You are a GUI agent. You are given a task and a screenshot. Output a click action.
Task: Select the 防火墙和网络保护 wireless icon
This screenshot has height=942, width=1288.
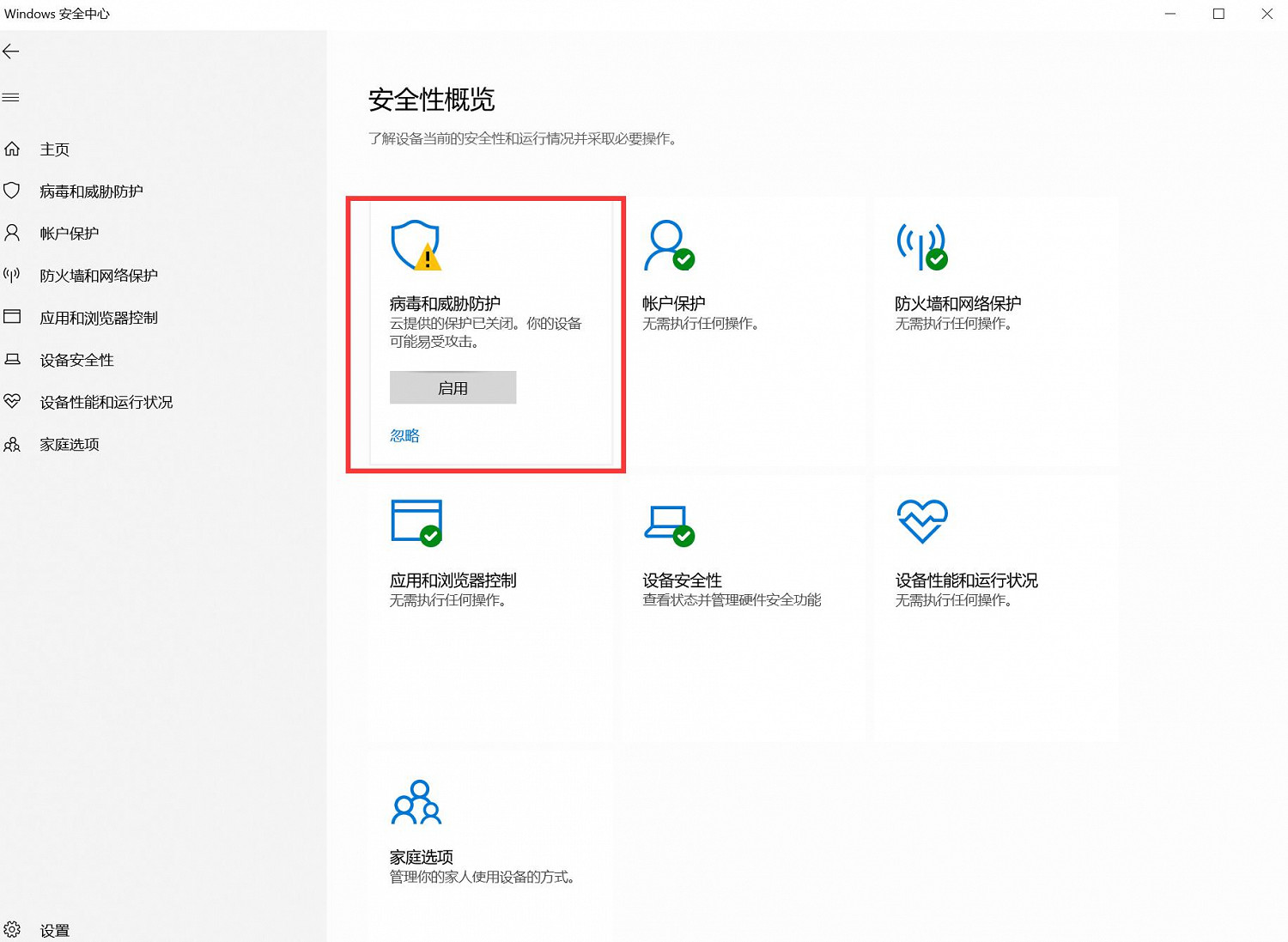coord(920,246)
